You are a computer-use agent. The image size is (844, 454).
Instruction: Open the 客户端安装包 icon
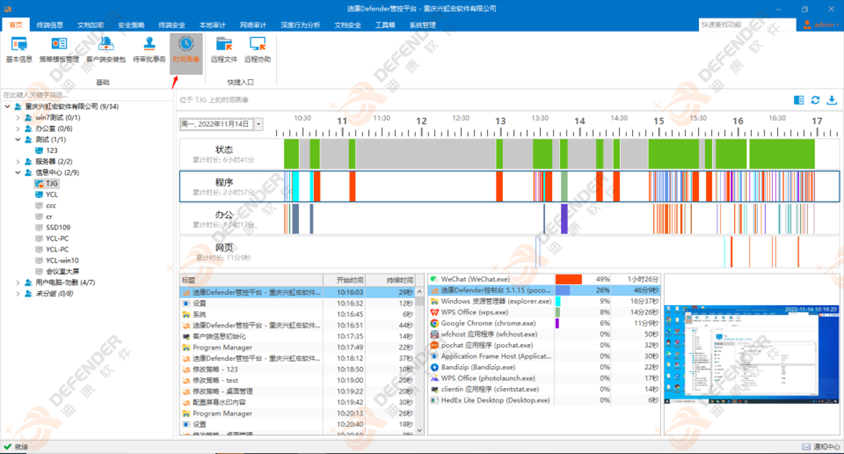[105, 49]
